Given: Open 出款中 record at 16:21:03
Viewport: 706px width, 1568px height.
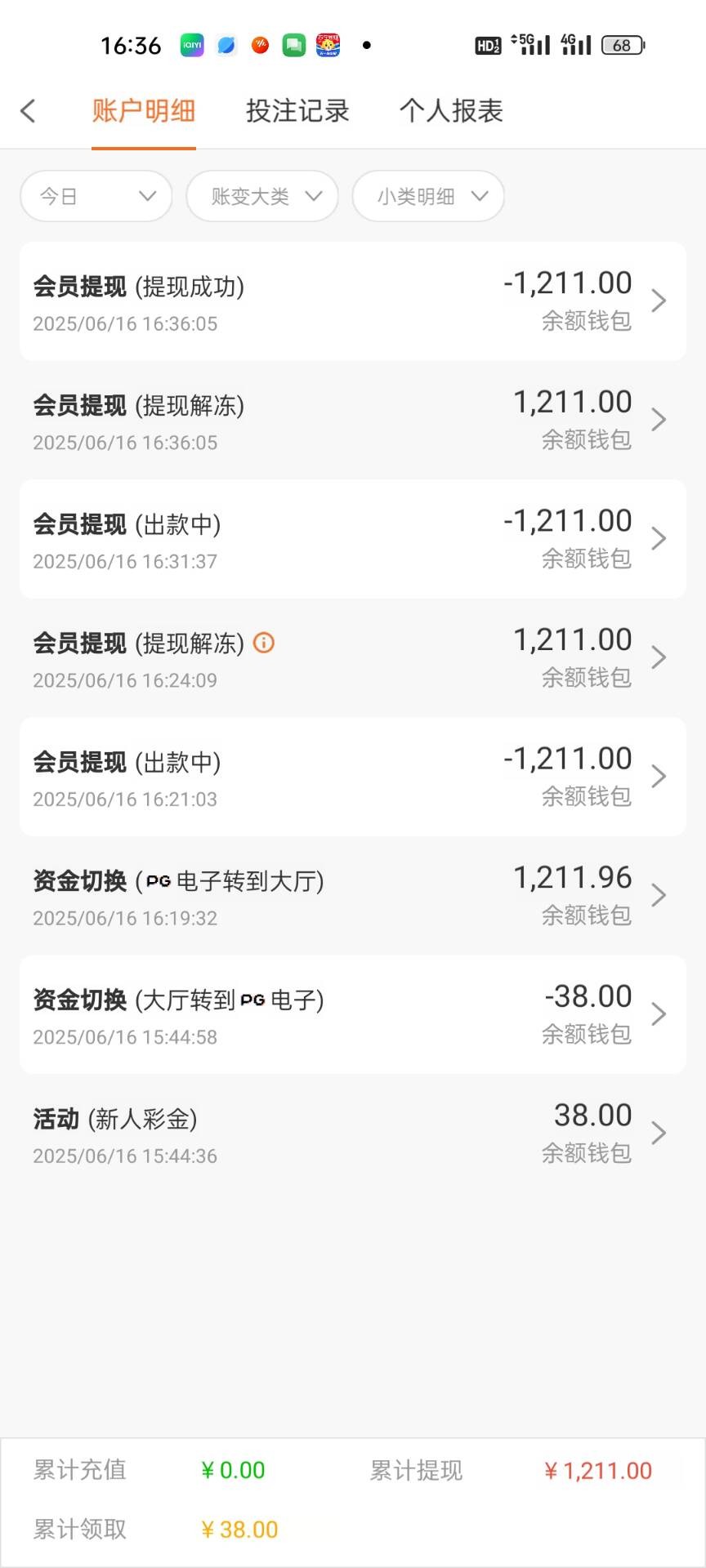Looking at the screenshot, I should [x=352, y=777].
